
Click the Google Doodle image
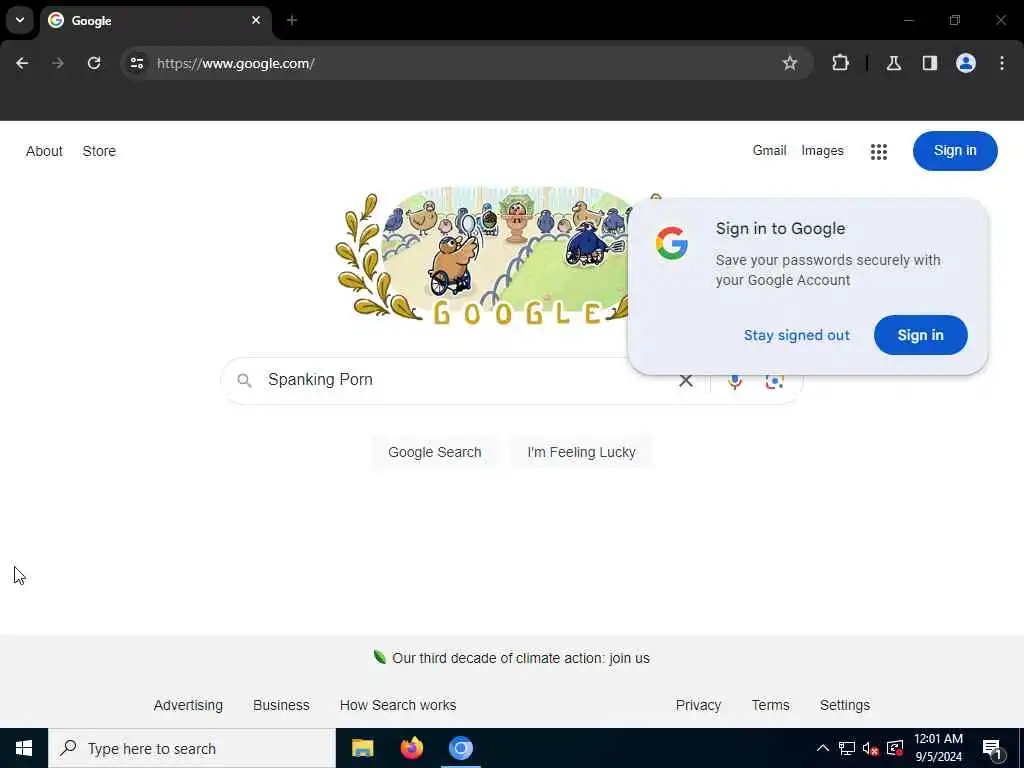pos(483,256)
